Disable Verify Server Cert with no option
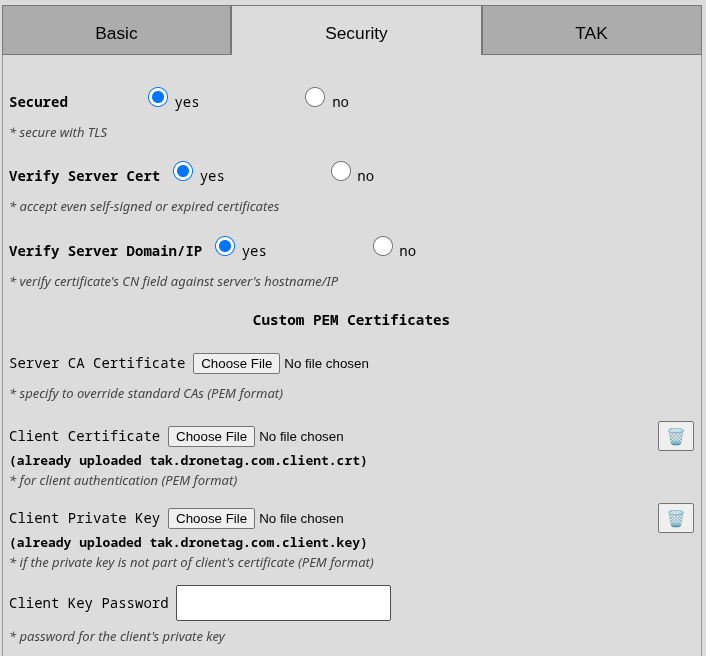Image resolution: width=706 pixels, height=656 pixels. [x=340, y=171]
